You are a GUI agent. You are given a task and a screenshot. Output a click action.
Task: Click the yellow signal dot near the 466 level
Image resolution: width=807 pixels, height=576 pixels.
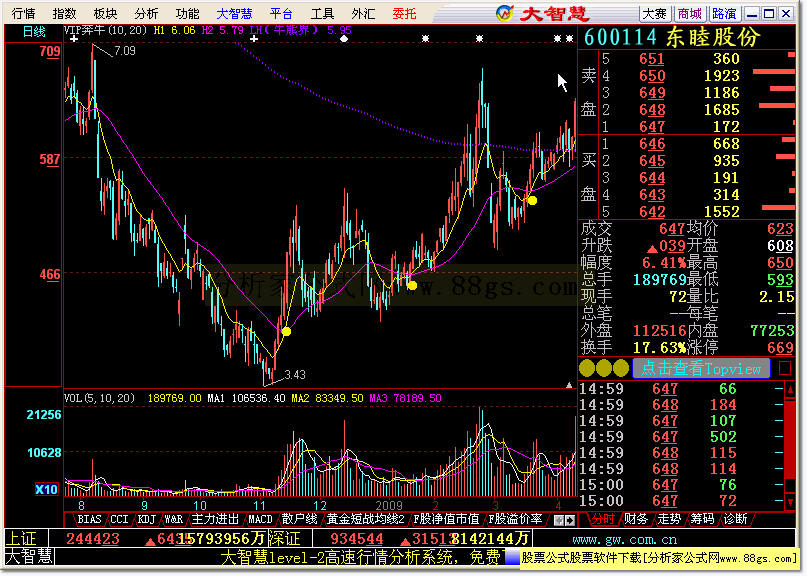(412, 285)
